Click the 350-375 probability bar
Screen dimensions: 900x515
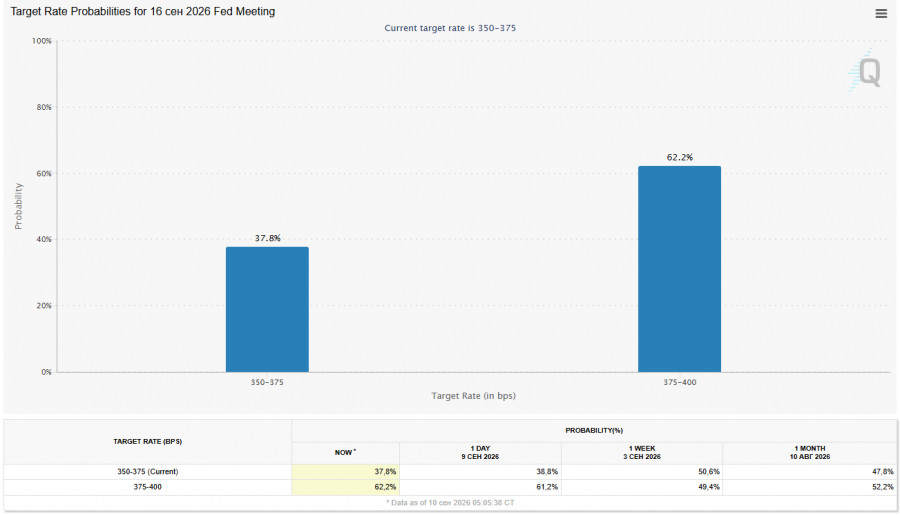pos(267,309)
